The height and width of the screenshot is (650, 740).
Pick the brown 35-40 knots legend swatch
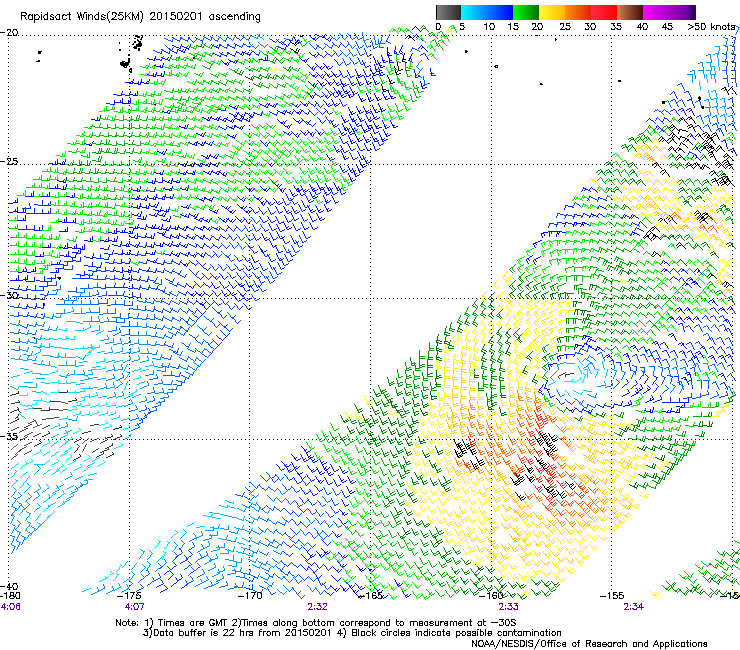[630, 12]
